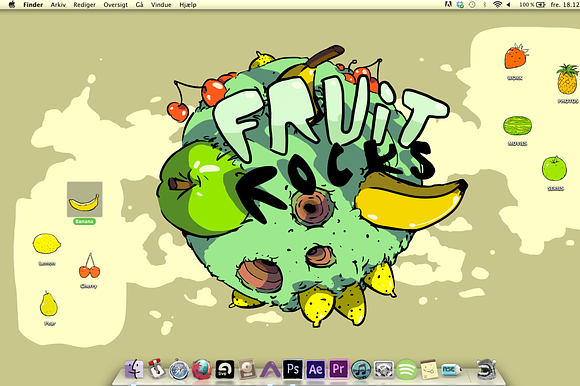
Task: Click the Adobe status icon in menu bar
Action: tap(448, 4)
